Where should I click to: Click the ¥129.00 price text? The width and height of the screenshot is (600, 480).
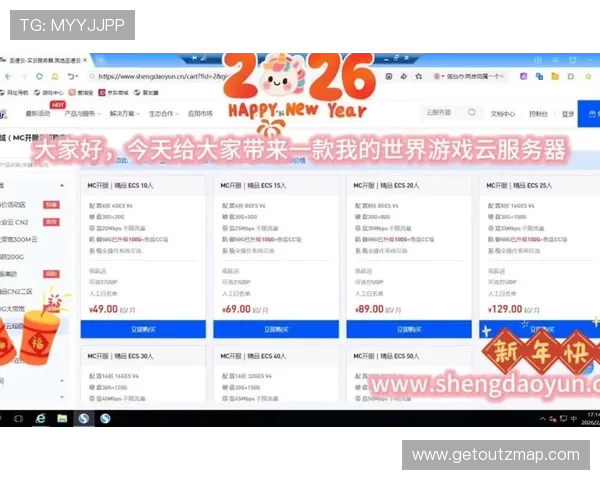[505, 309]
